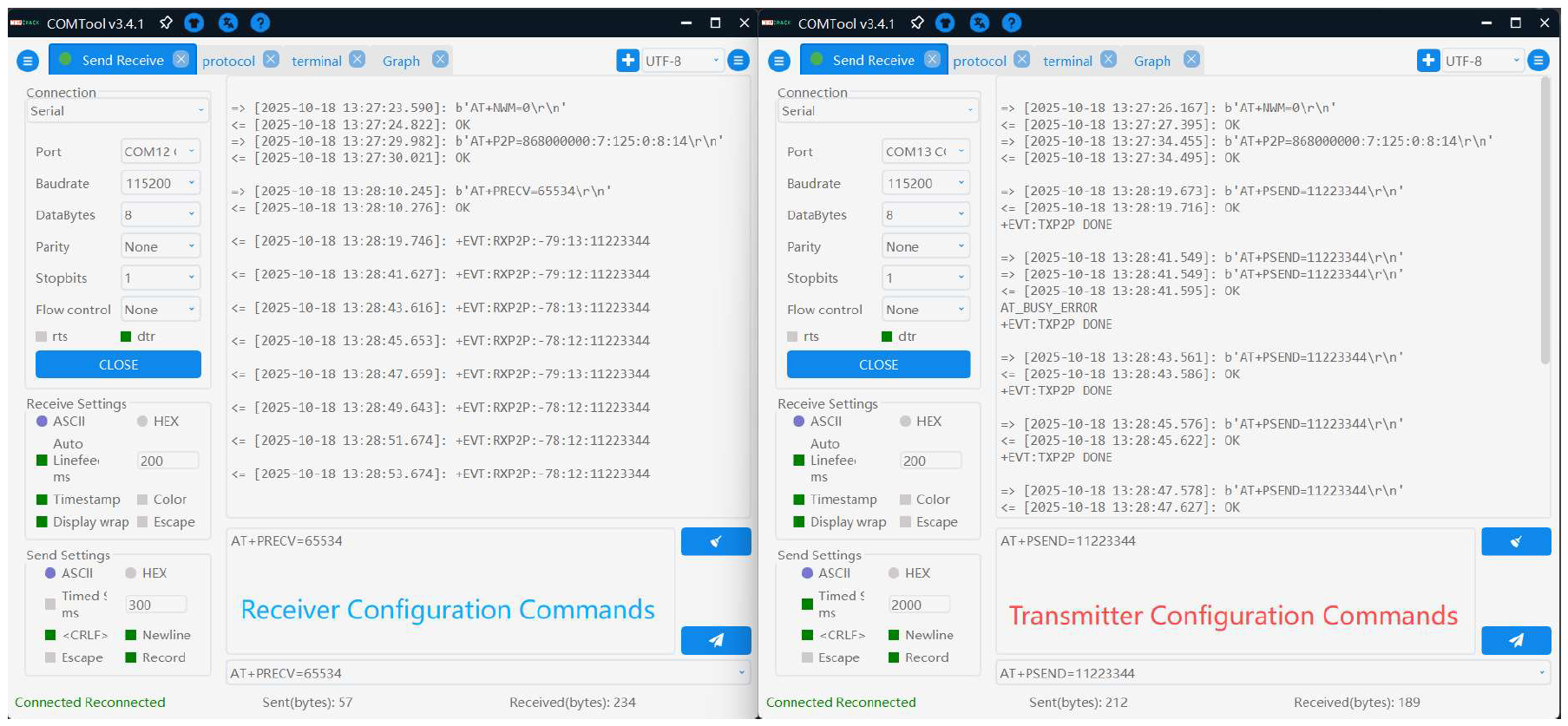This screenshot has width=1568, height=726.
Task: Select HEX send mode in right window
Action: coord(909,573)
